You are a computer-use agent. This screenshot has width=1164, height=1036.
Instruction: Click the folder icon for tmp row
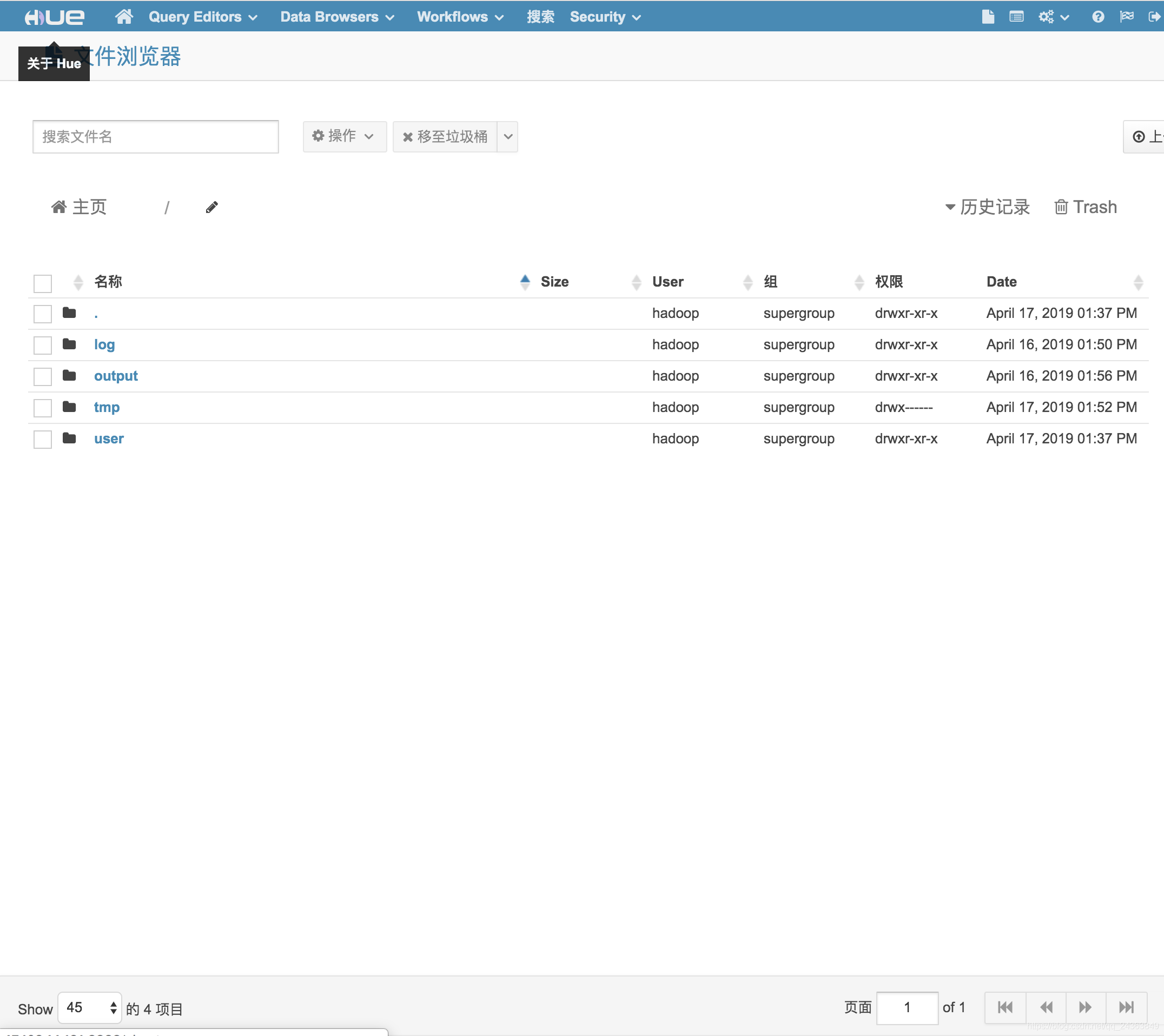[x=69, y=407]
